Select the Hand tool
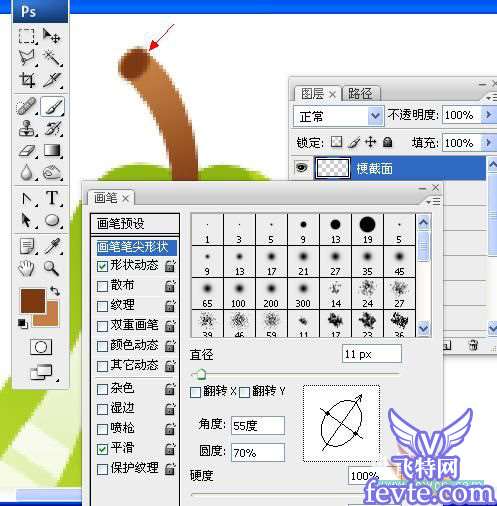497x506 pixels. [x=26, y=268]
